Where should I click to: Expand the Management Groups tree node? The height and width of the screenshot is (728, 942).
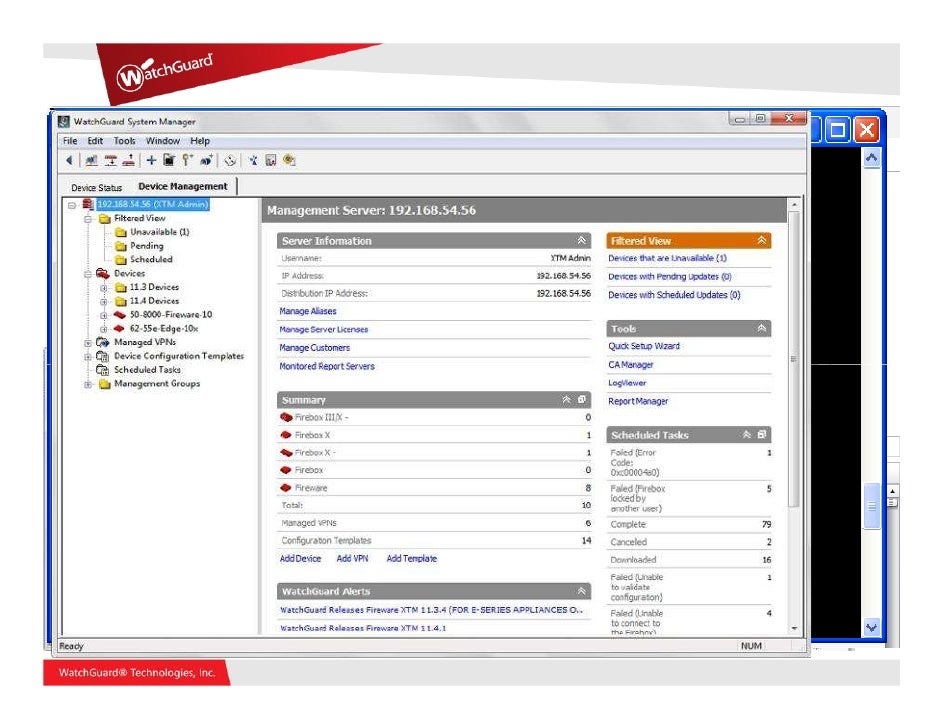tap(88, 384)
